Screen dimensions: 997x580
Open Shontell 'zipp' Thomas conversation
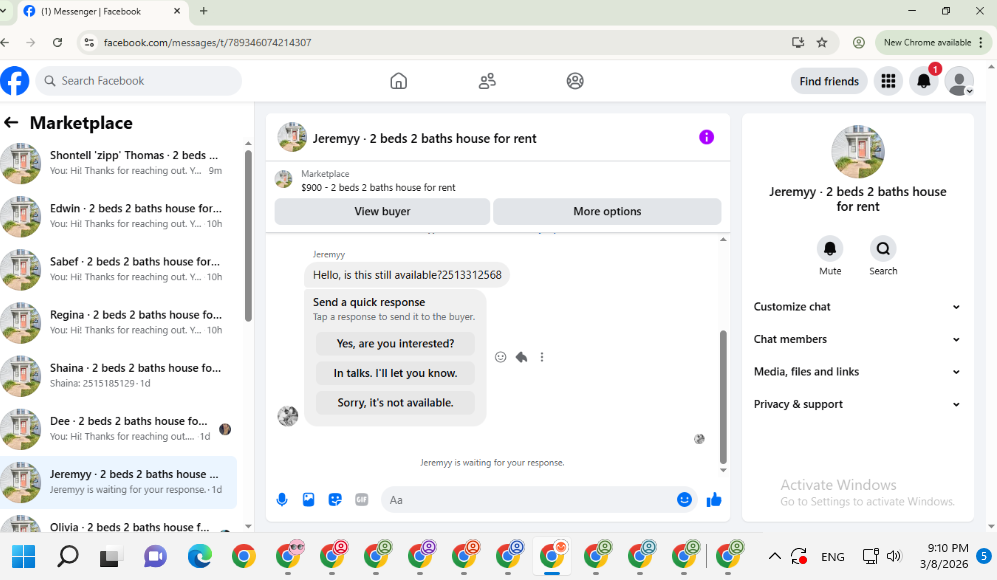(119, 163)
